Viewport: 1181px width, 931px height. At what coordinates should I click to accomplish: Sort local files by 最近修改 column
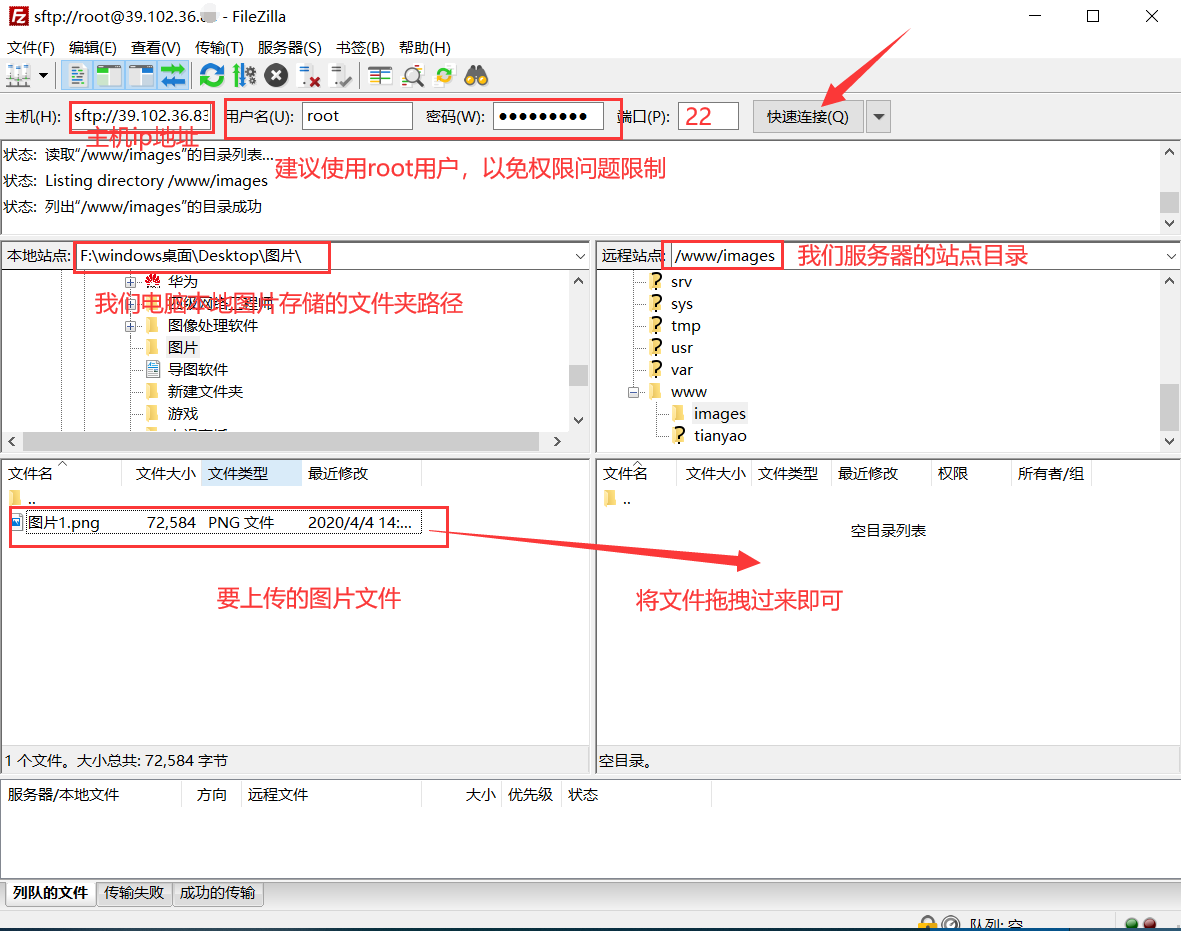click(x=362, y=473)
